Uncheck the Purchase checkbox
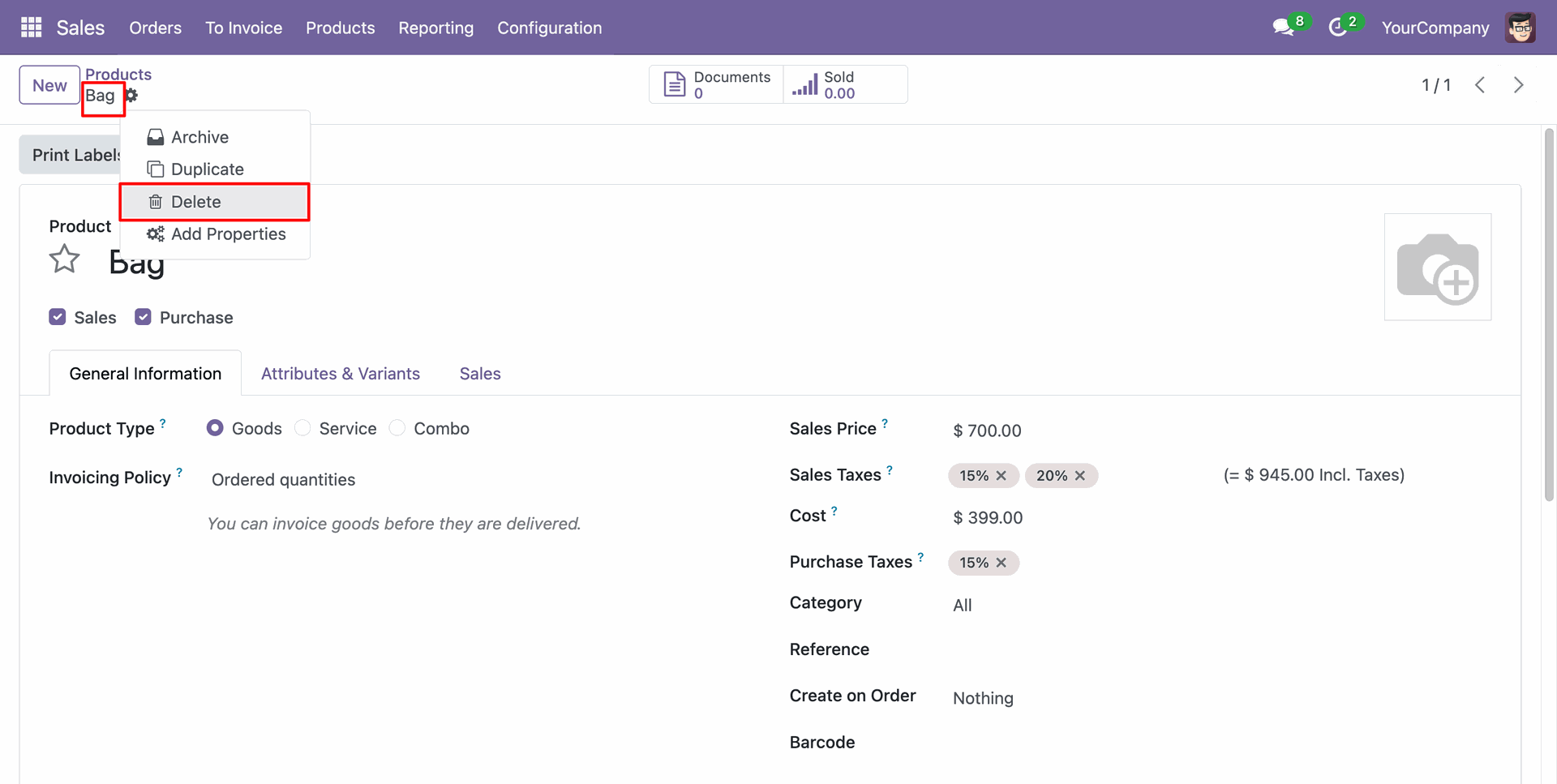Screen dimensions: 1557x784 [144, 317]
